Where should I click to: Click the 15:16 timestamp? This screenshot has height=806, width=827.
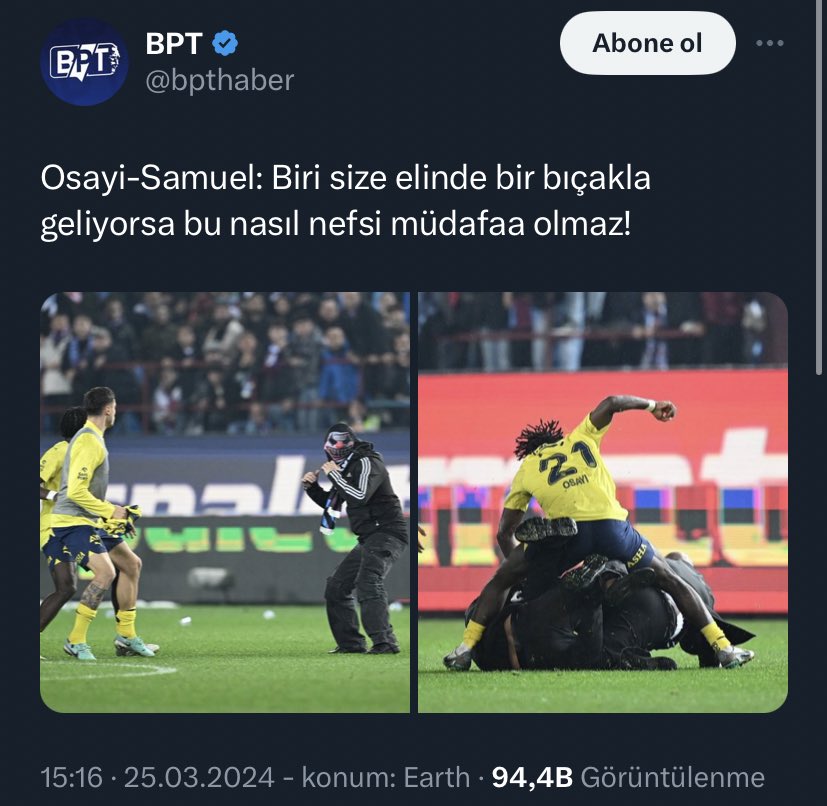[x=71, y=778]
